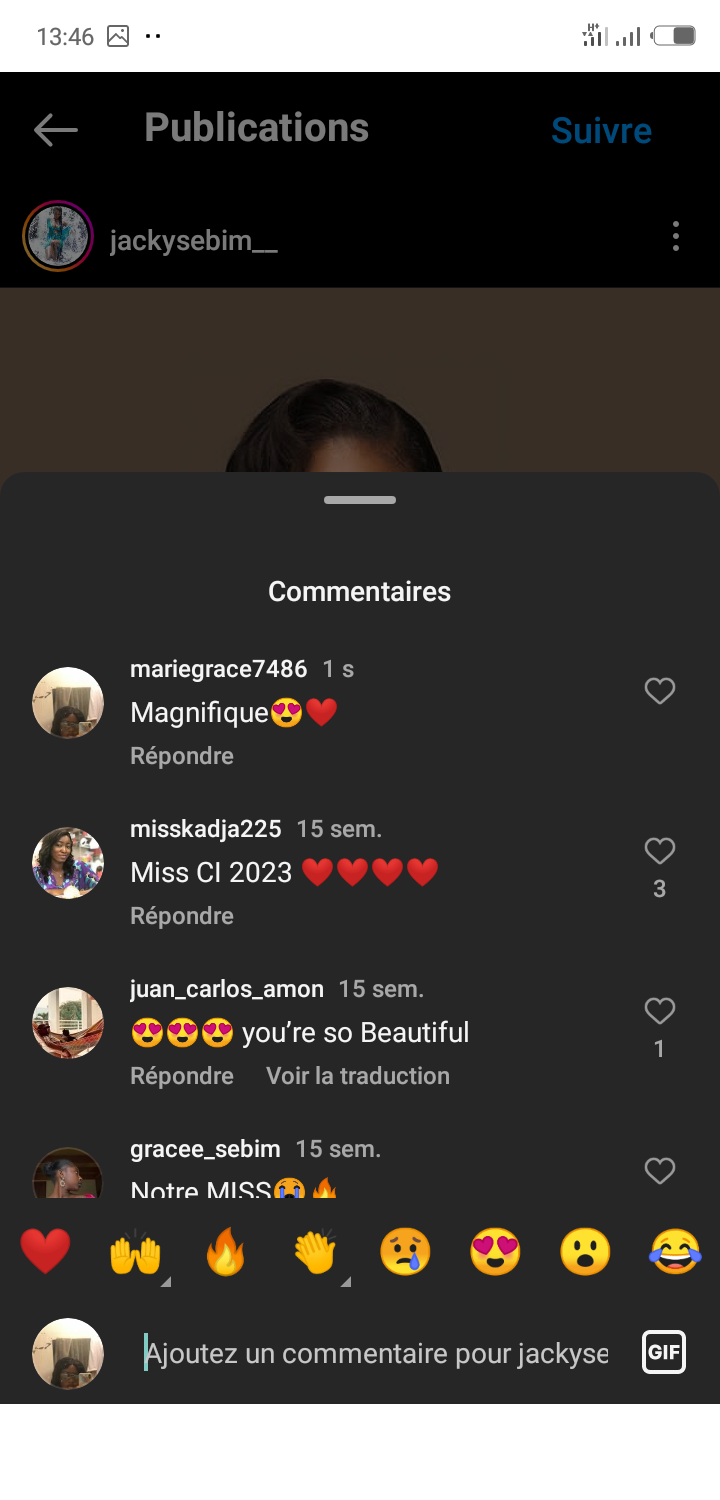Reply to misskadja225's comment
Screen dimensions: 720x1500
[x=182, y=916]
